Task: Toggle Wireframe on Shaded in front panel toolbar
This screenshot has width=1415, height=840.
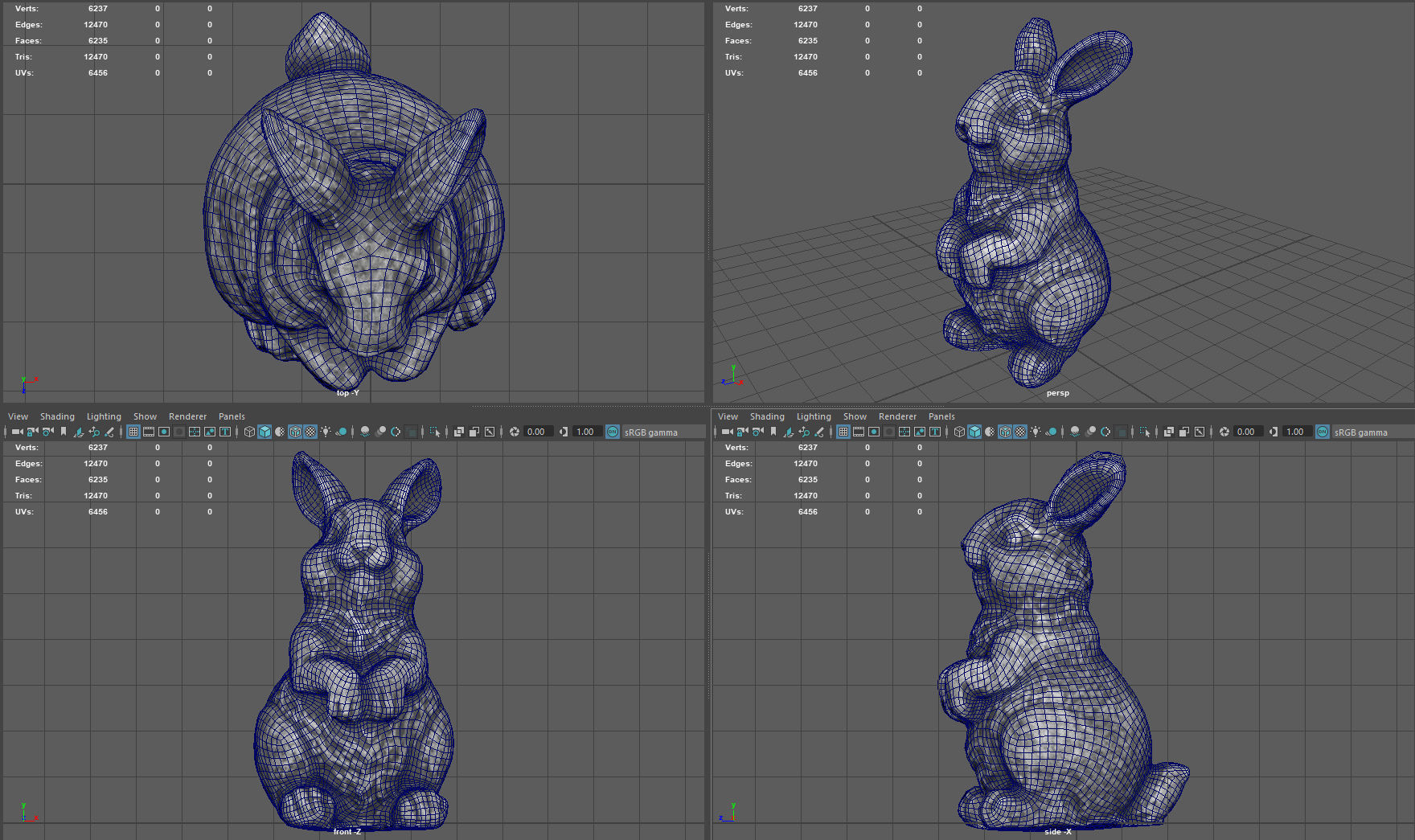Action: click(295, 432)
